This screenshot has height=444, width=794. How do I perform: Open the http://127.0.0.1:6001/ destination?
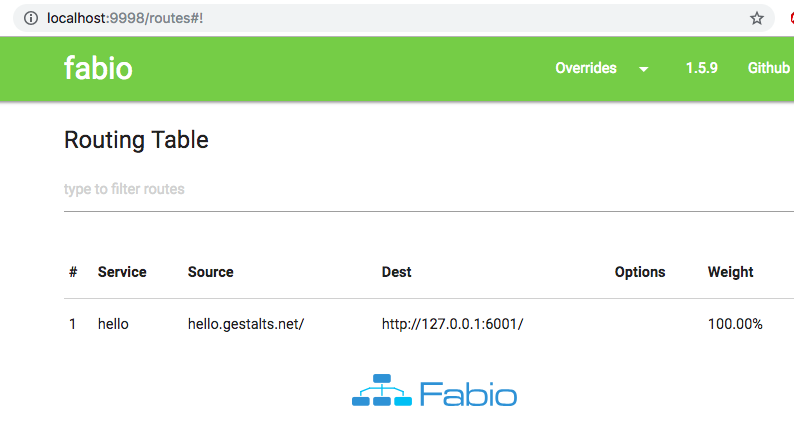click(x=453, y=324)
